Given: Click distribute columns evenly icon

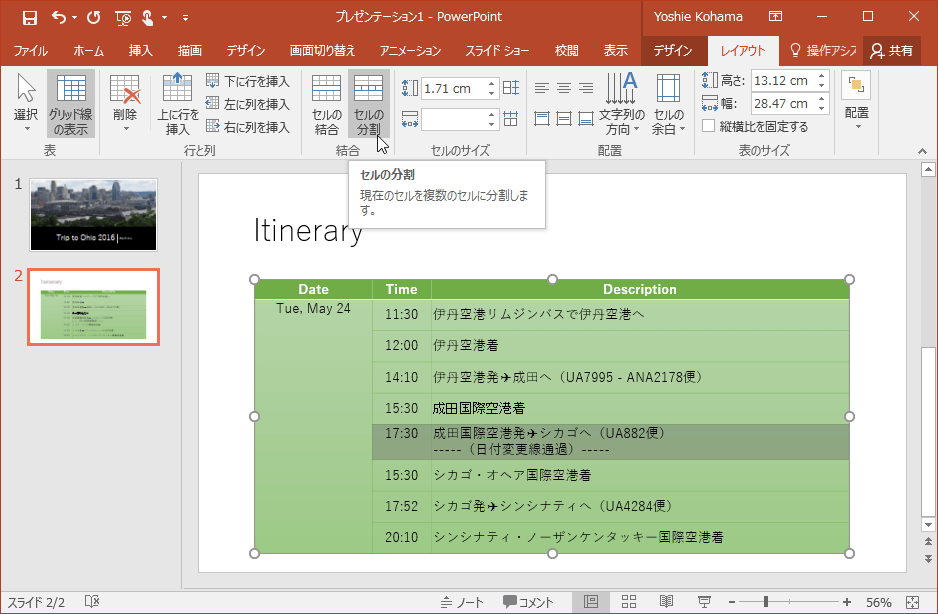Looking at the screenshot, I should pyautogui.click(x=511, y=118).
